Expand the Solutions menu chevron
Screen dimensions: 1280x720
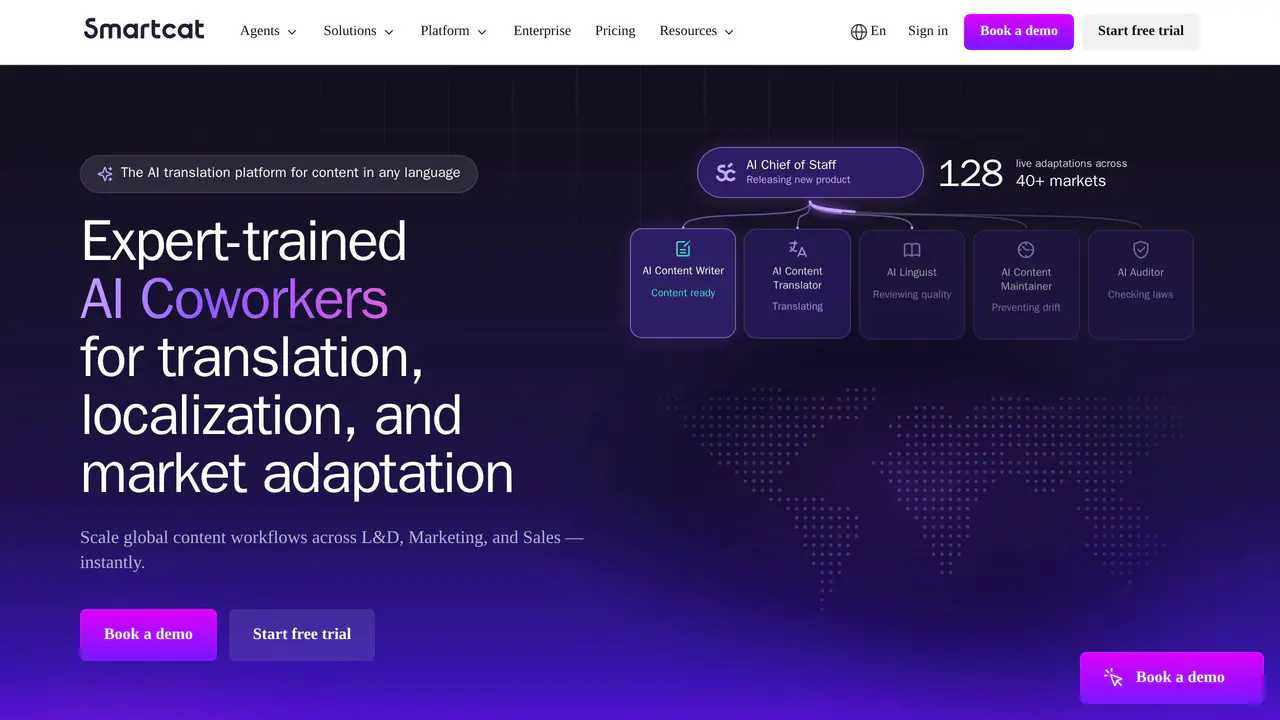point(389,32)
